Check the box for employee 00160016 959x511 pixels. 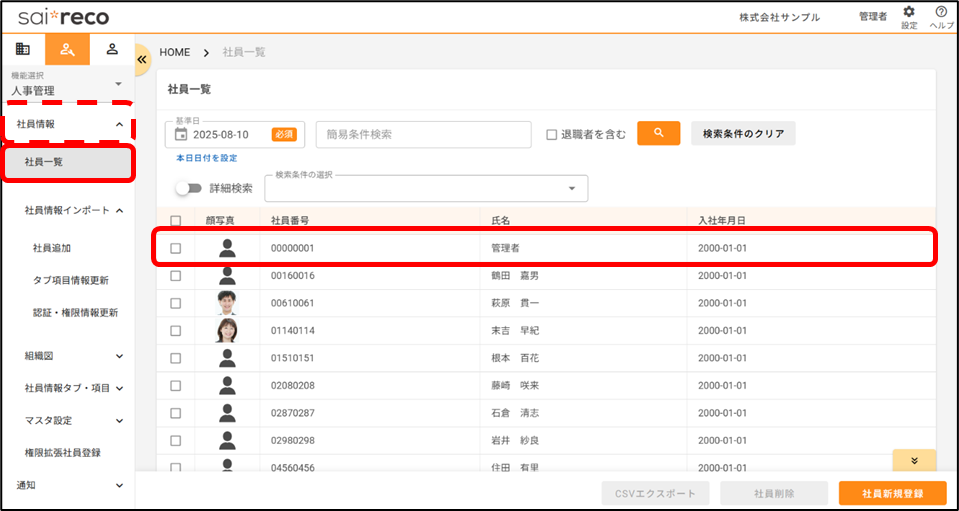176,275
